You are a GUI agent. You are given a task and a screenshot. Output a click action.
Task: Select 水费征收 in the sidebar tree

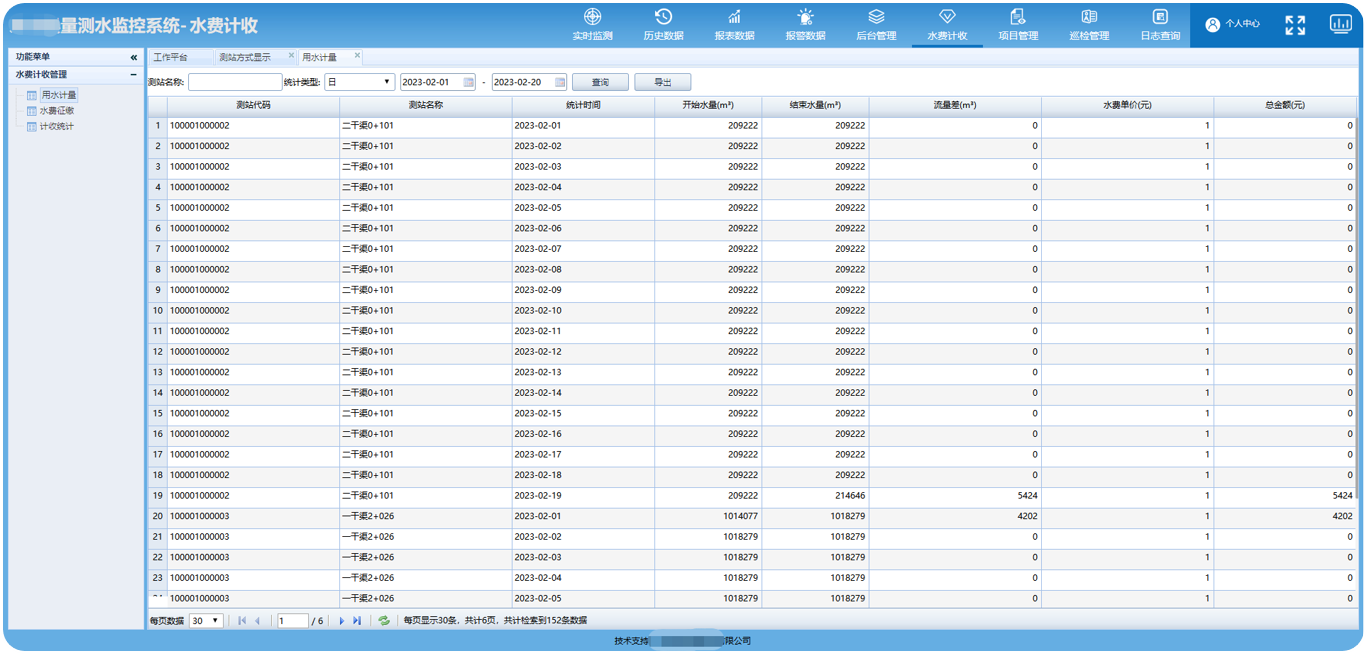pos(56,111)
